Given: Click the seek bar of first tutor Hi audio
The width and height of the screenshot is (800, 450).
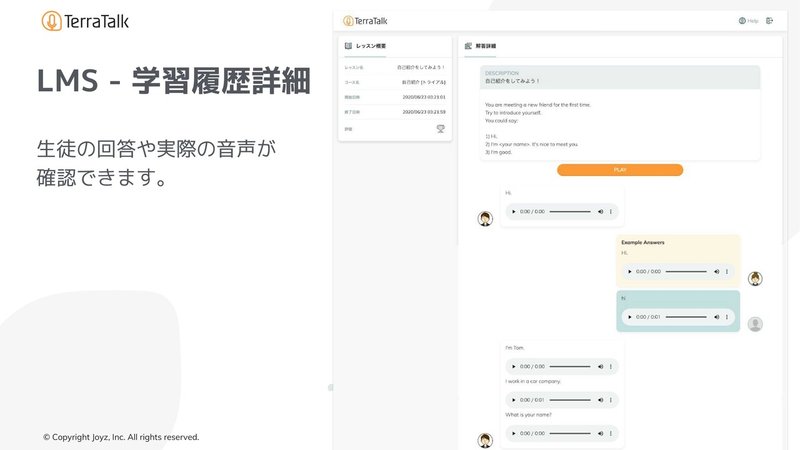Looking at the screenshot, I should (x=570, y=212).
